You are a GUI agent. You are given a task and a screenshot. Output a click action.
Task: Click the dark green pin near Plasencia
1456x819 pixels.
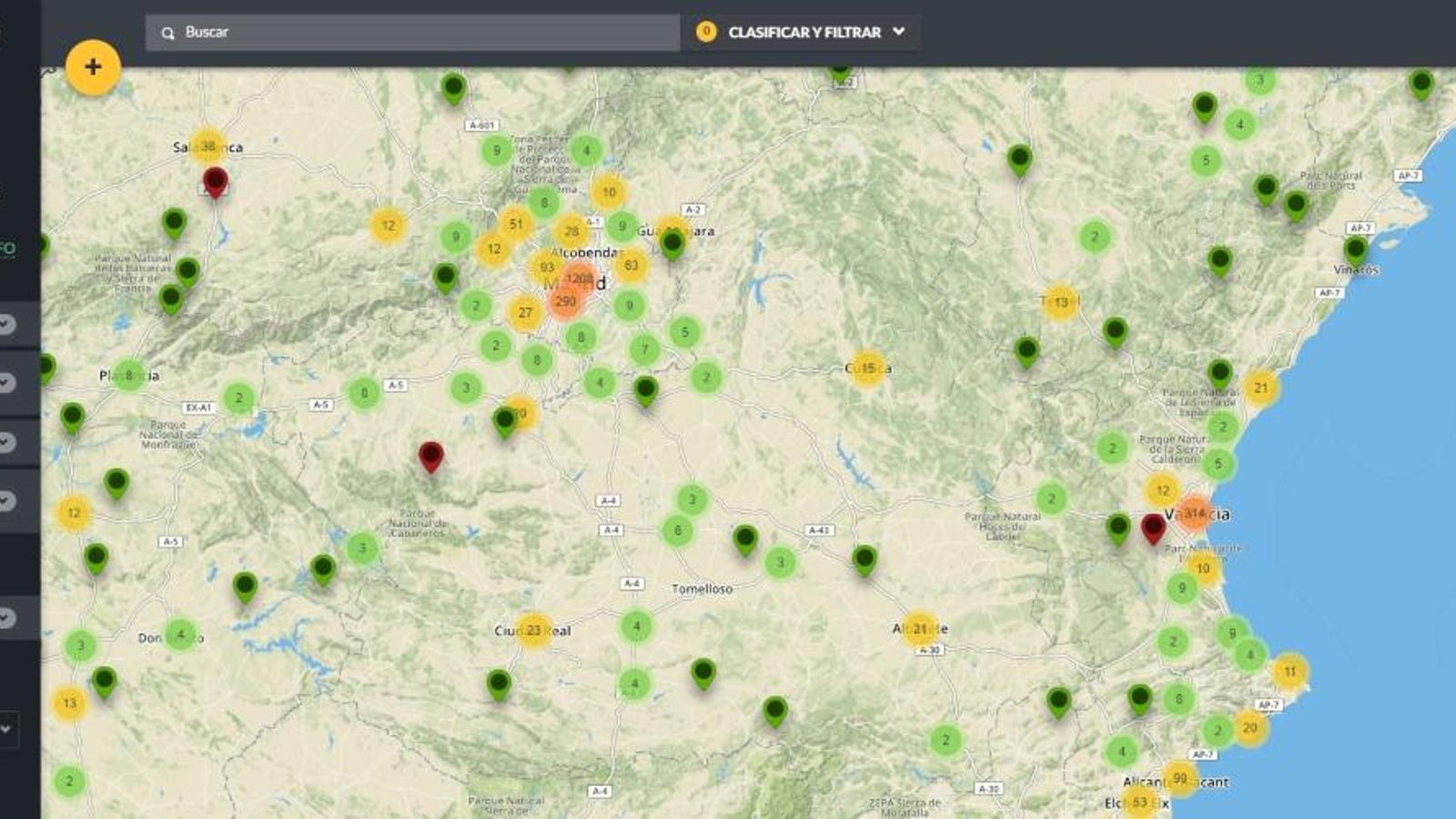coord(71,417)
